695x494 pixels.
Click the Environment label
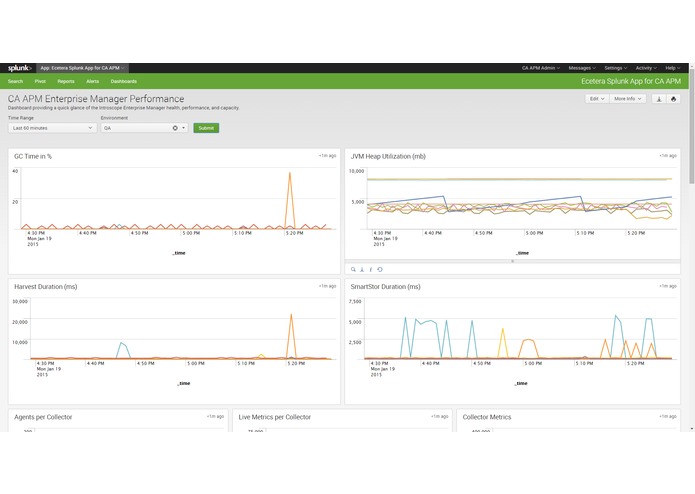[x=114, y=118]
